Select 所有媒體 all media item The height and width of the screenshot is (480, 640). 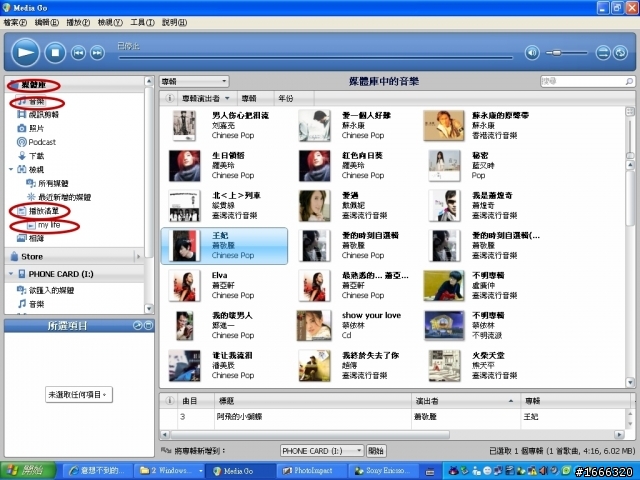point(47,183)
